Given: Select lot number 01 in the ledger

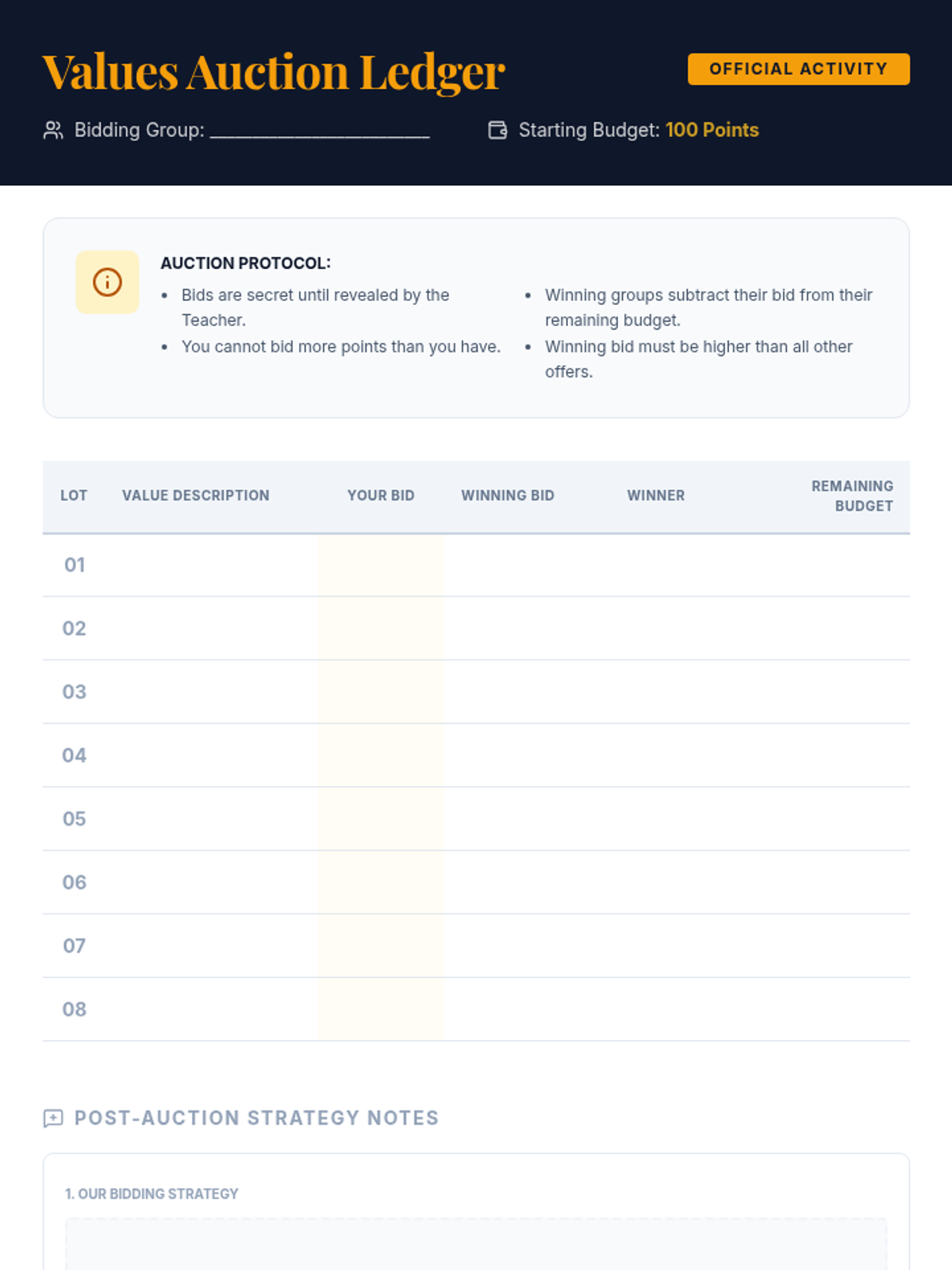Looking at the screenshot, I should coord(75,565).
